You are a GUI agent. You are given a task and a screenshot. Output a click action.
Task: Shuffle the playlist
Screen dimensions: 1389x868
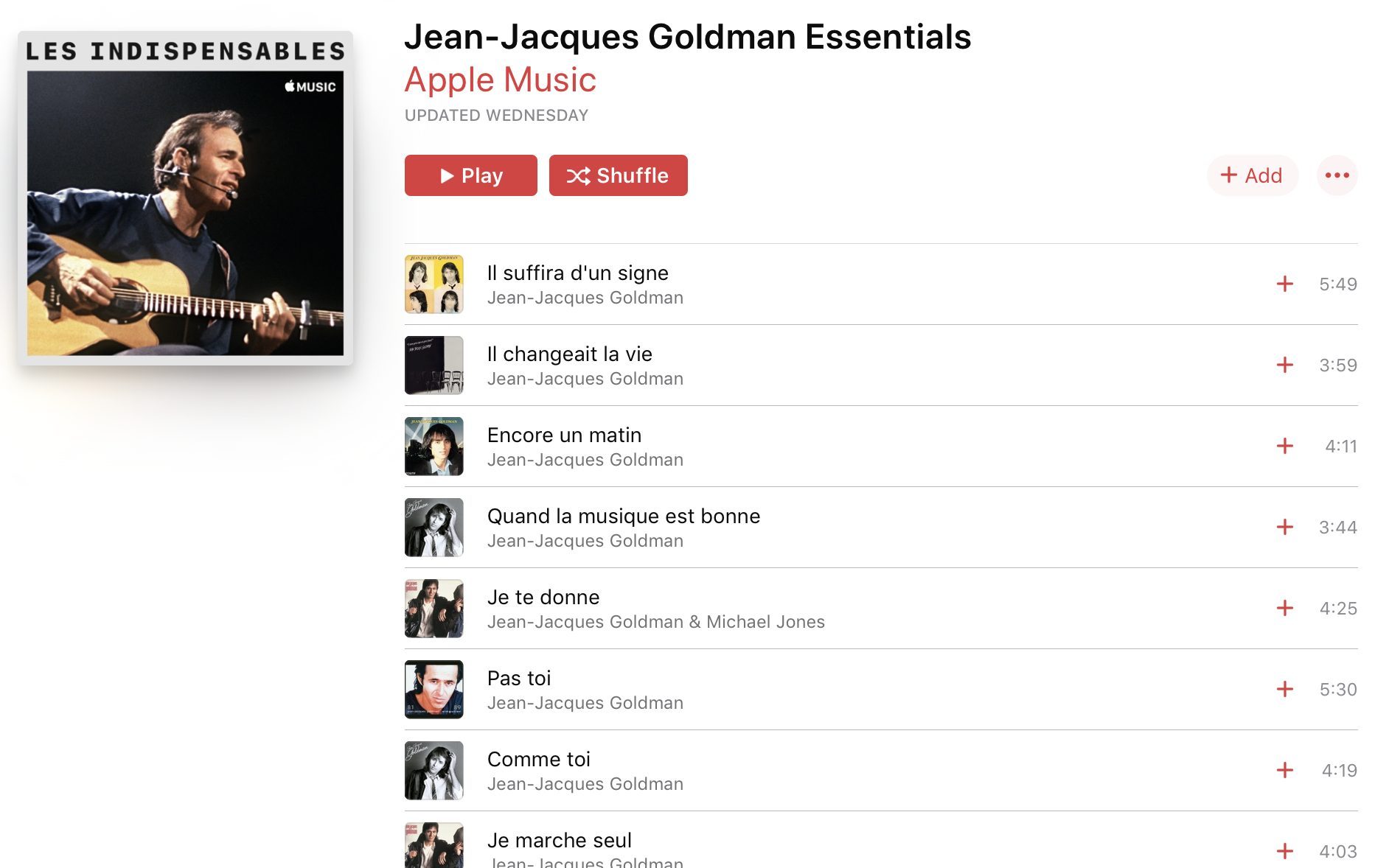[618, 175]
